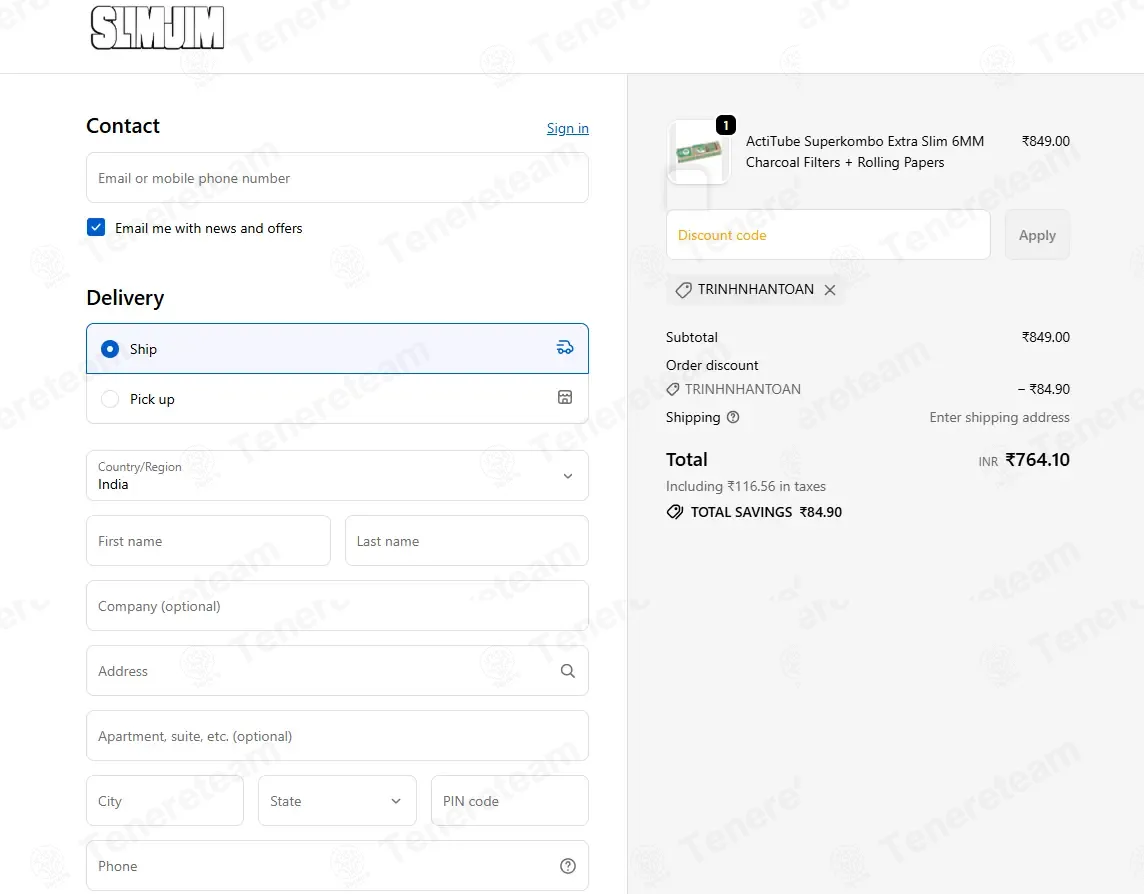The width and height of the screenshot is (1144, 894).
Task: Select the Ship delivery option
Action: pyautogui.click(x=337, y=348)
